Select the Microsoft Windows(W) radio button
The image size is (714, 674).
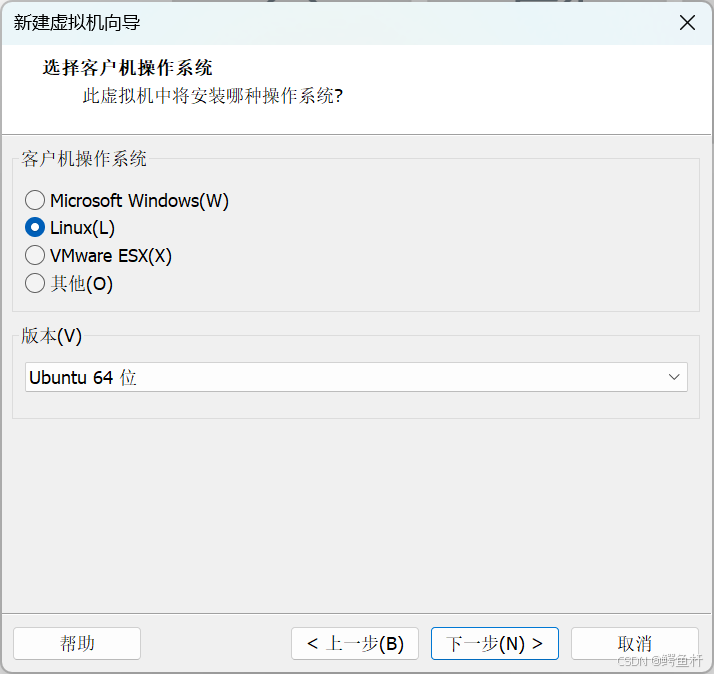(35, 200)
